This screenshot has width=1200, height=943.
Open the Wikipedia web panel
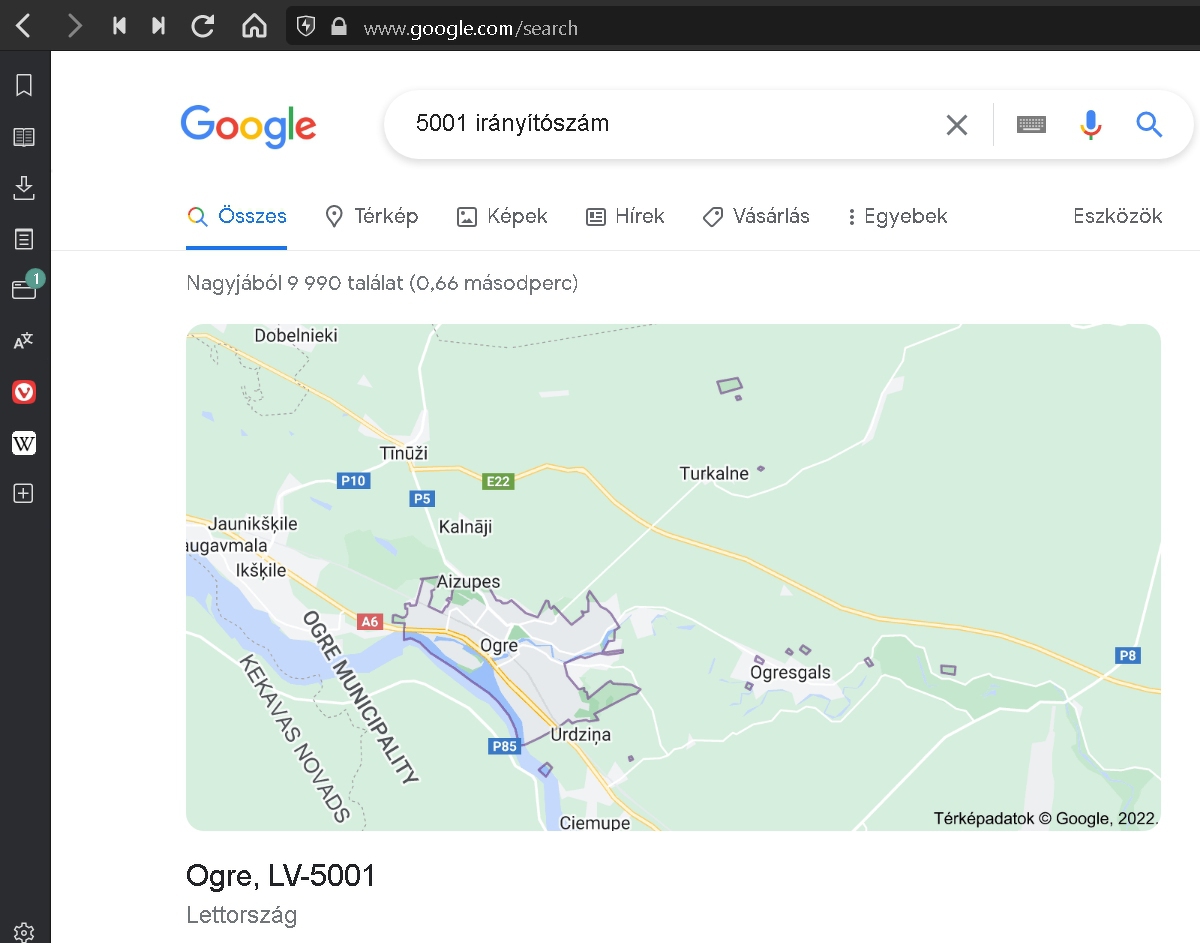(x=24, y=442)
